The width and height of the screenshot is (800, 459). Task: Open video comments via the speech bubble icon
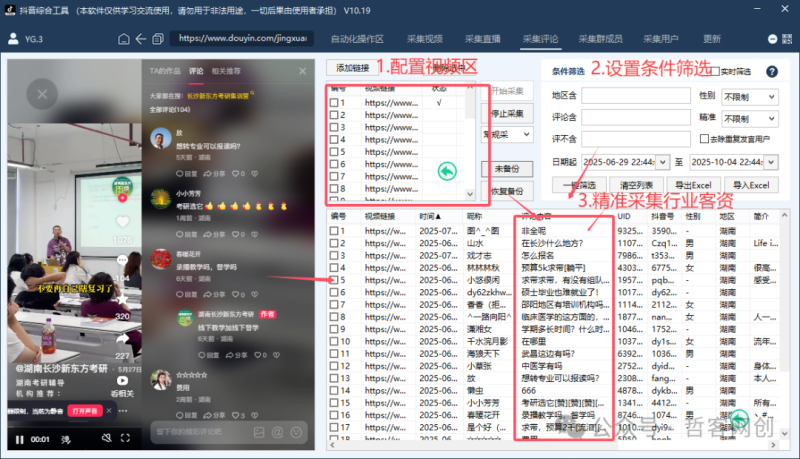[x=122, y=260]
